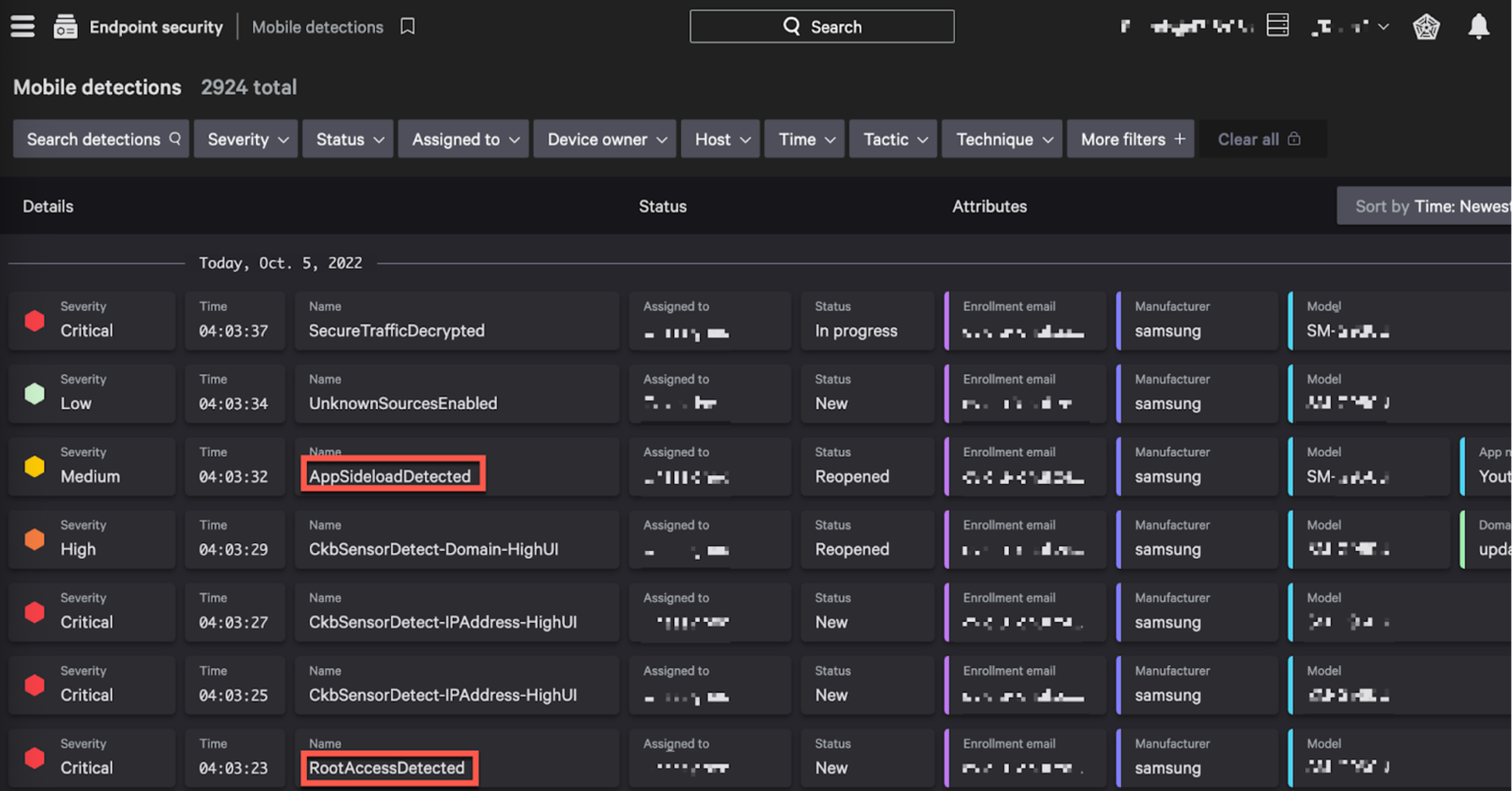Click the pentagon-shaped CrowdStrike logo icon
Image resolution: width=1512 pixels, height=791 pixels.
pos(1426,27)
